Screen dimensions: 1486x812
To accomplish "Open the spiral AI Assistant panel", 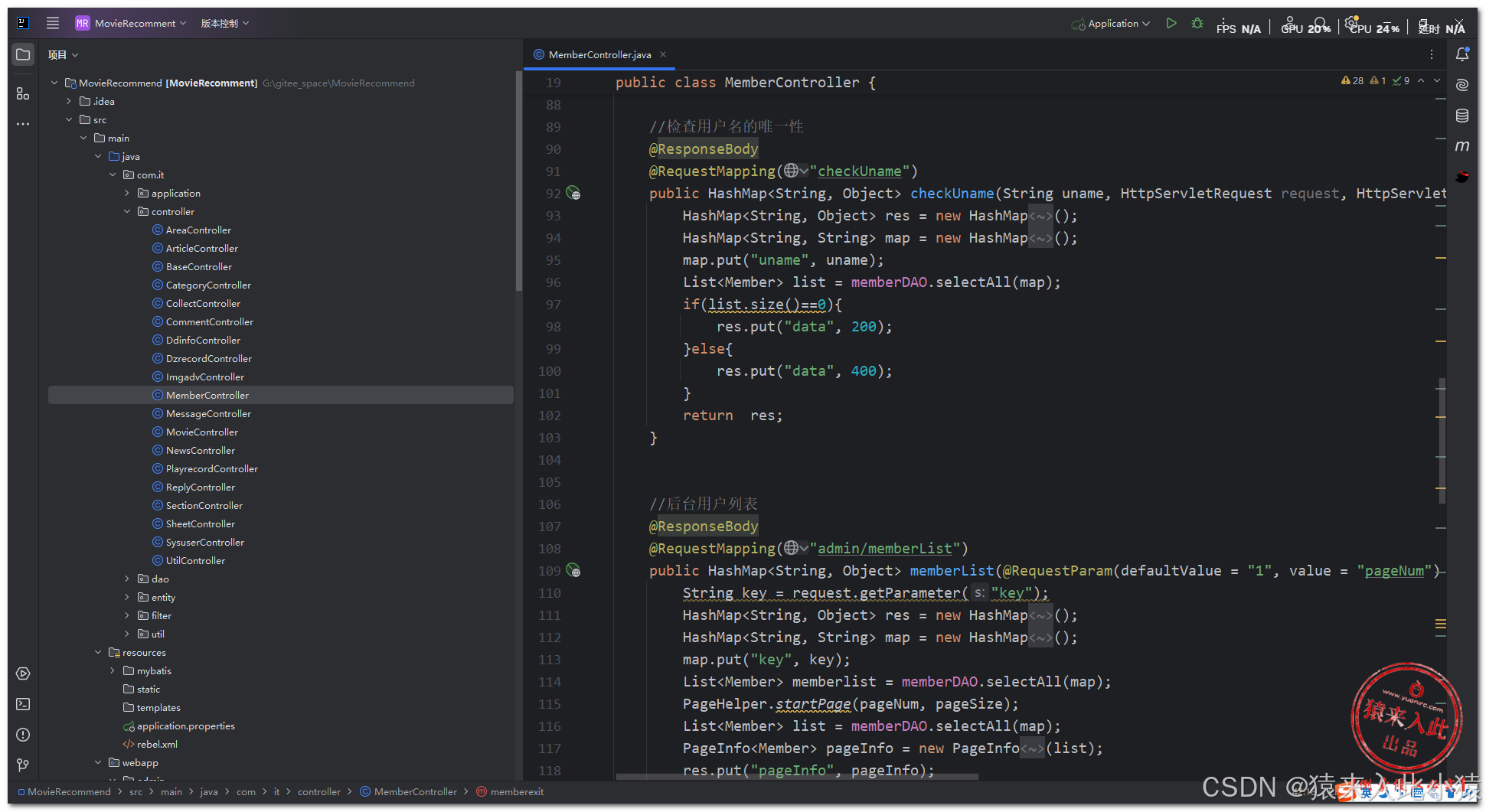I will (x=1462, y=85).
